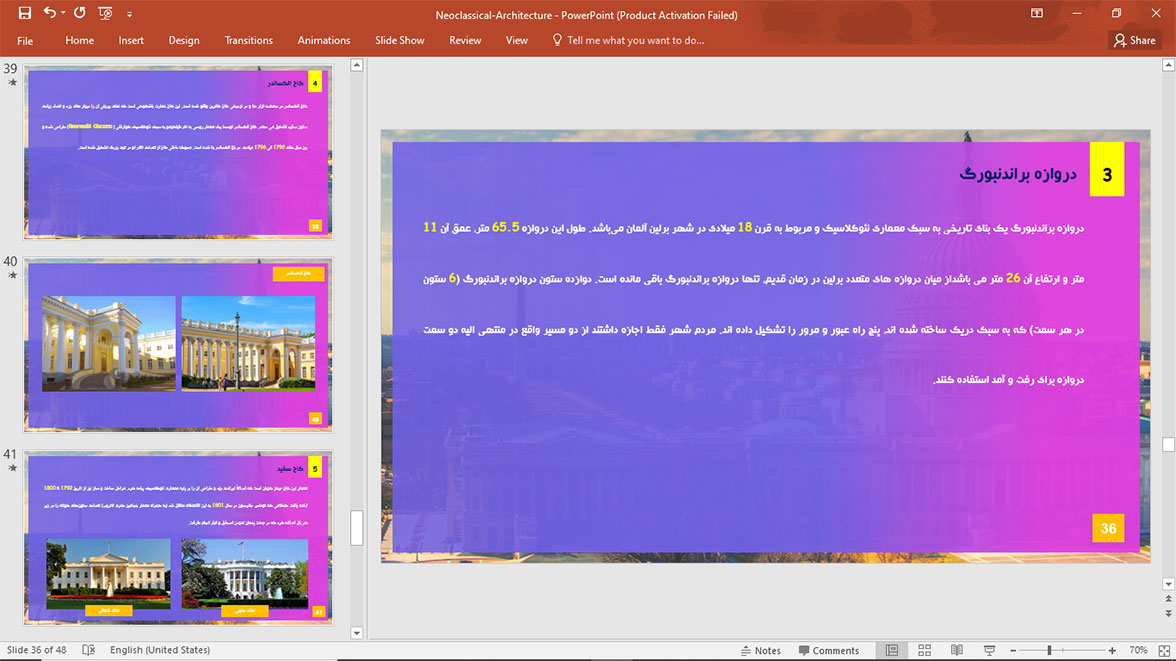
Task: Click English (United States) language indicator
Action: 160,650
